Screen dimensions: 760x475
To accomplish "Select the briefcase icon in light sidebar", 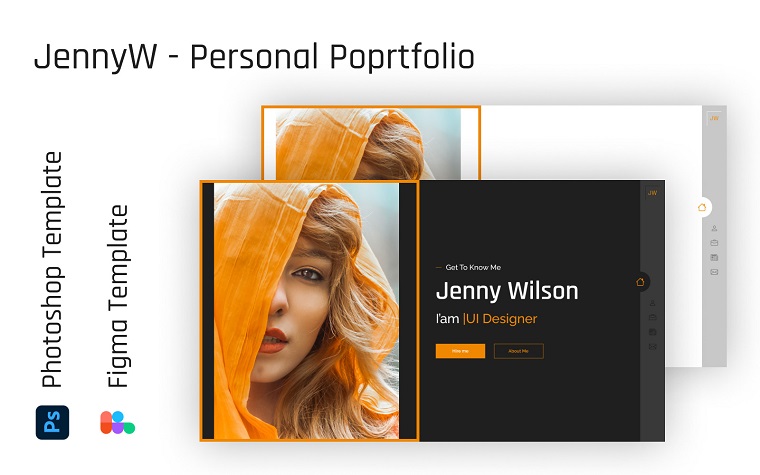I will [714, 243].
